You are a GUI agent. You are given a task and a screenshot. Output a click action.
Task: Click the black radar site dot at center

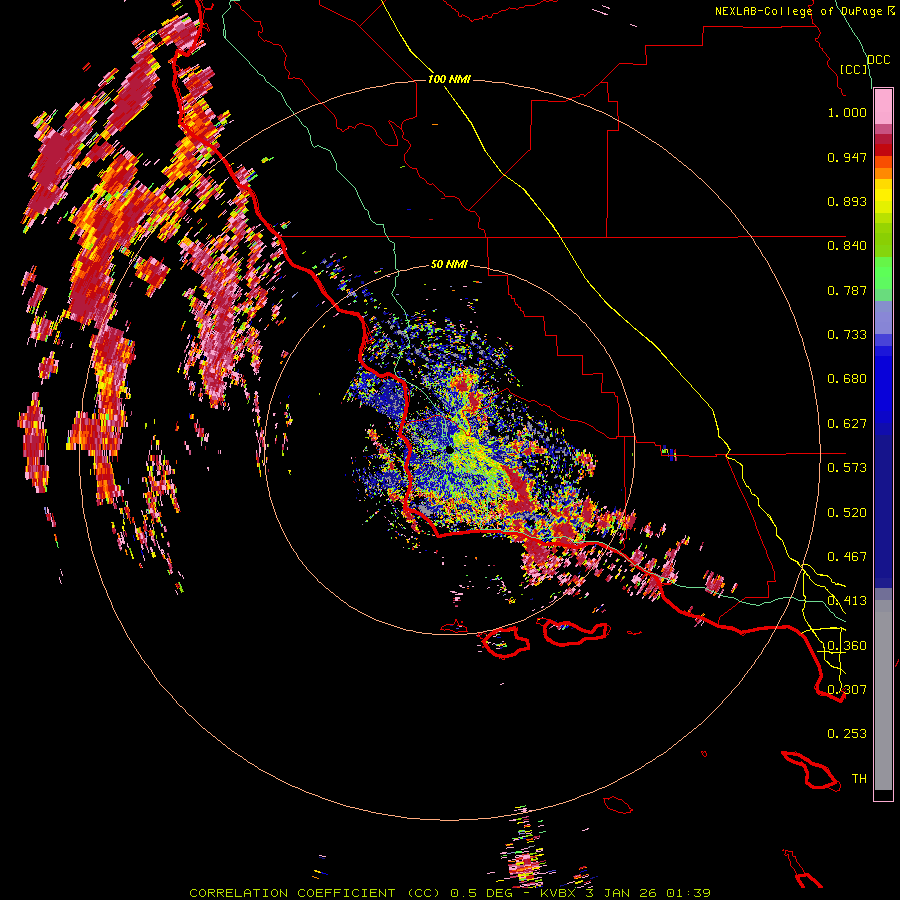[x=449, y=449]
